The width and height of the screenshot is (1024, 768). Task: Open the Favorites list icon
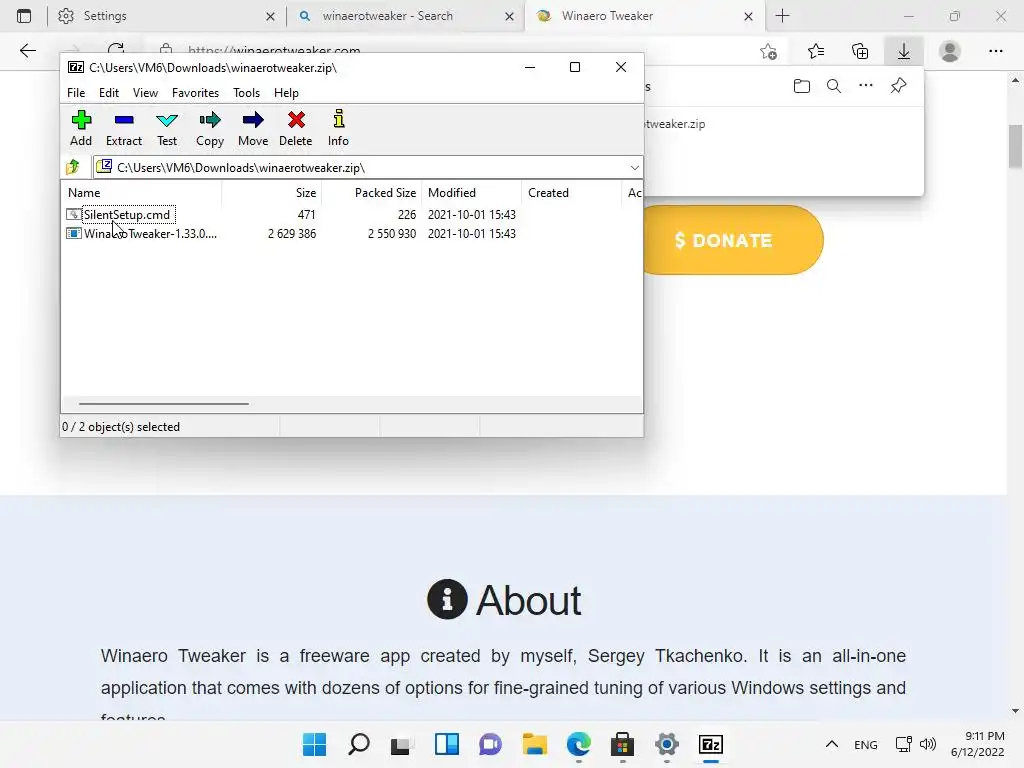(816, 51)
